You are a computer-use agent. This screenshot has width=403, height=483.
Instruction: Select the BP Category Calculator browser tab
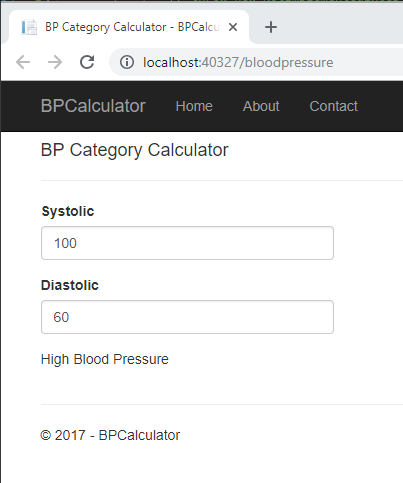click(x=128, y=27)
